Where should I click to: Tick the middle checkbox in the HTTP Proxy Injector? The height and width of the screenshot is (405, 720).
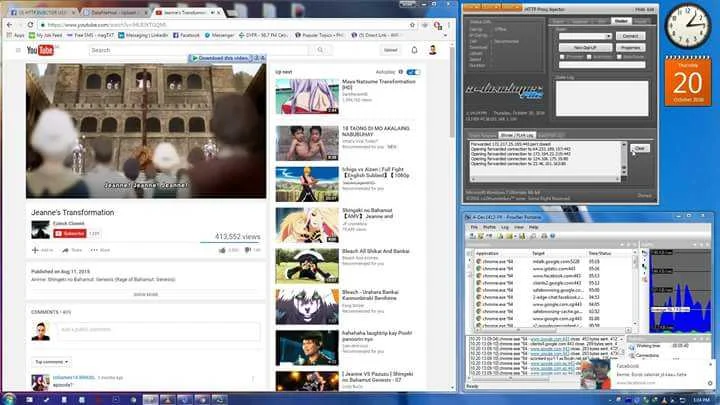(x=589, y=57)
